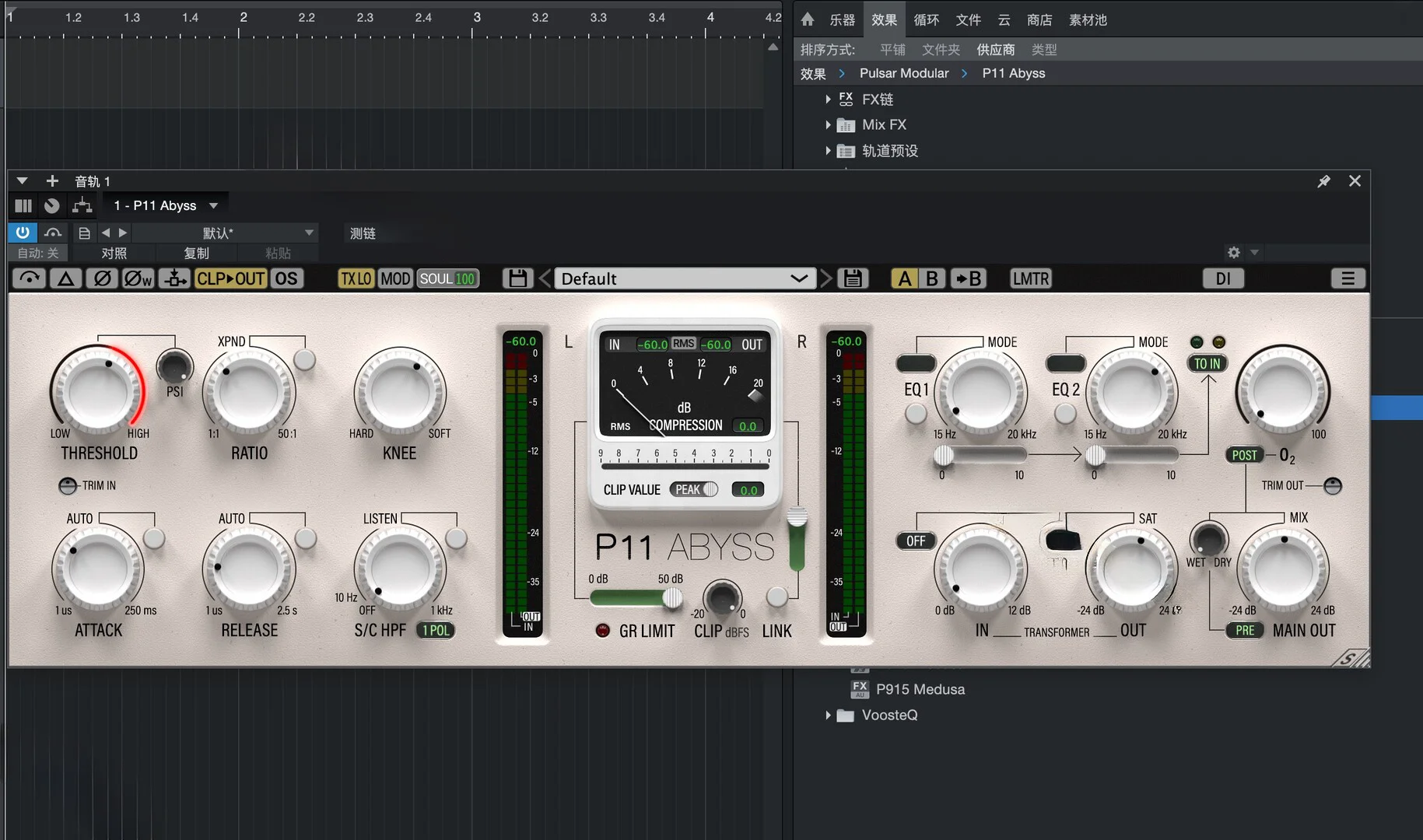
Task: Click the CLP▸OUT button
Action: 230,278
